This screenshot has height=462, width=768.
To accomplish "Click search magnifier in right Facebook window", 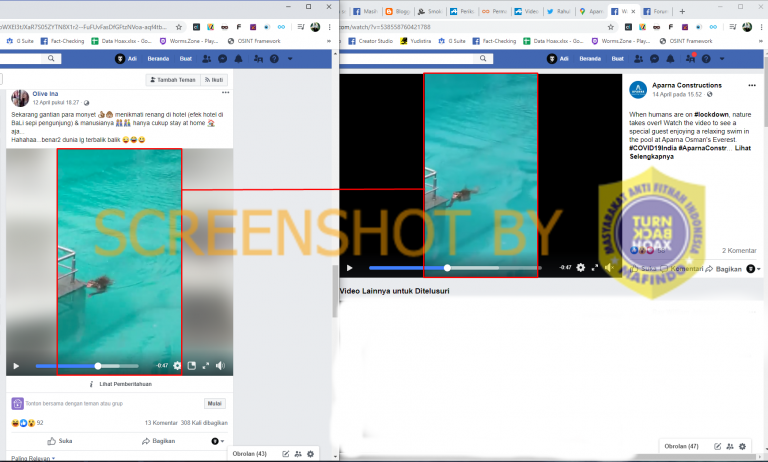I will point(483,58).
